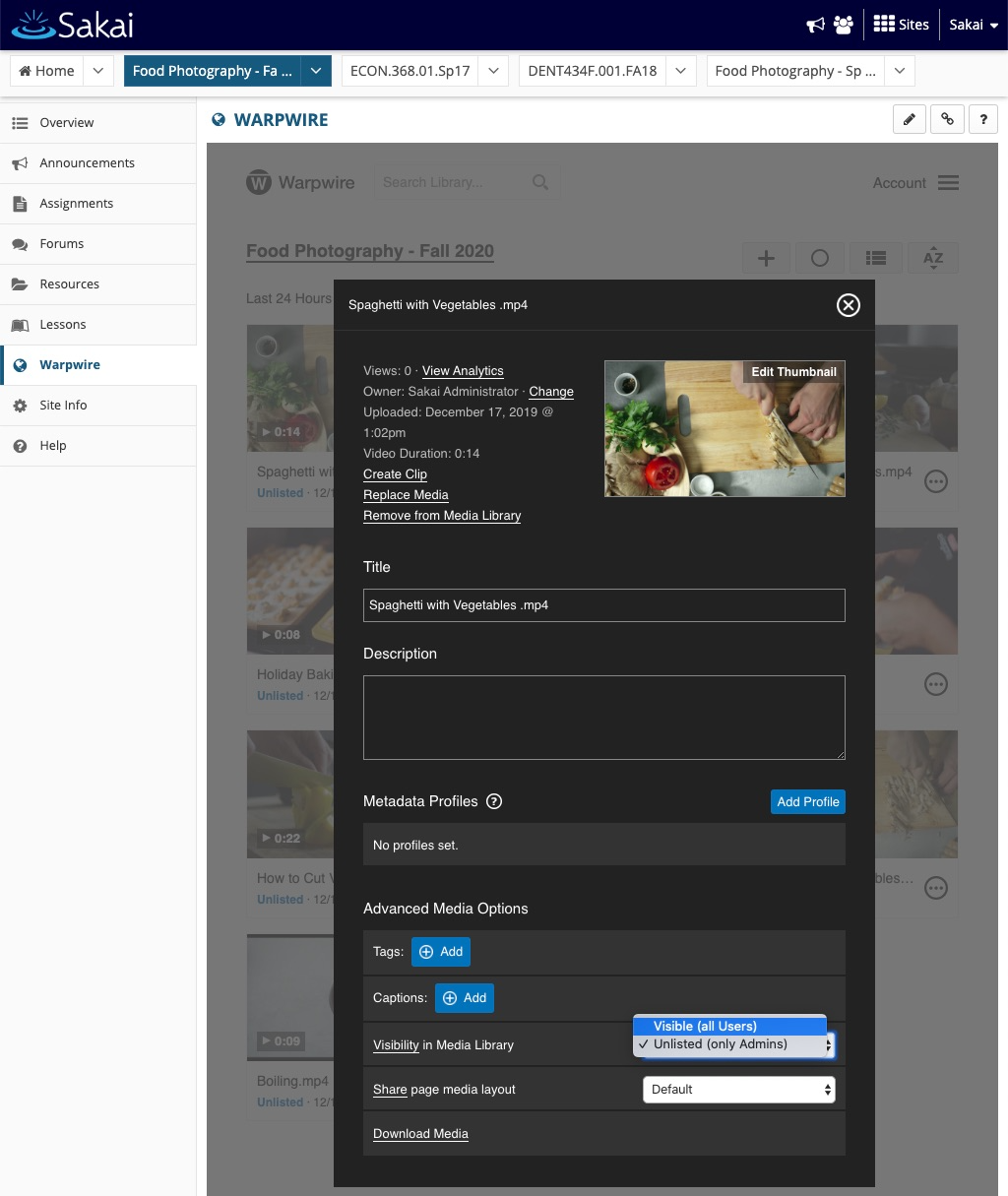Open the ECON.368.01.Sp17 site tab
The height and width of the screenshot is (1196, 1008).
[x=409, y=71]
